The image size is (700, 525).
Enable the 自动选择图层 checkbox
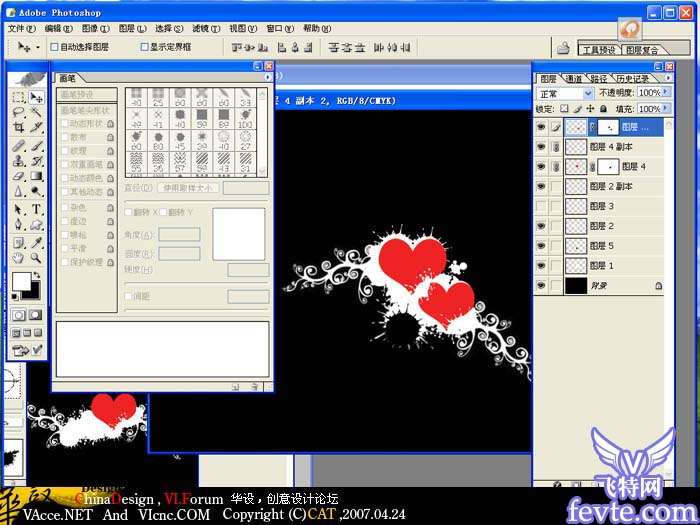pyautogui.click(x=55, y=47)
